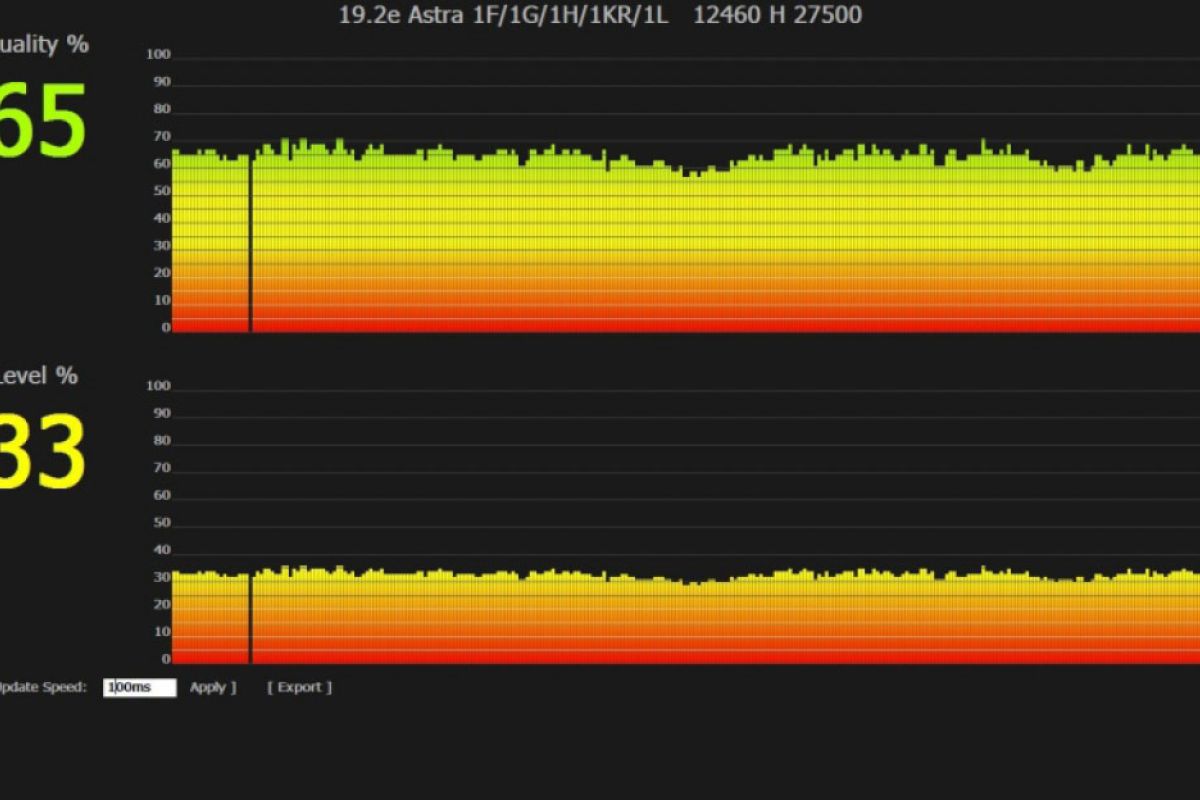Click the Export link

click(x=299, y=687)
